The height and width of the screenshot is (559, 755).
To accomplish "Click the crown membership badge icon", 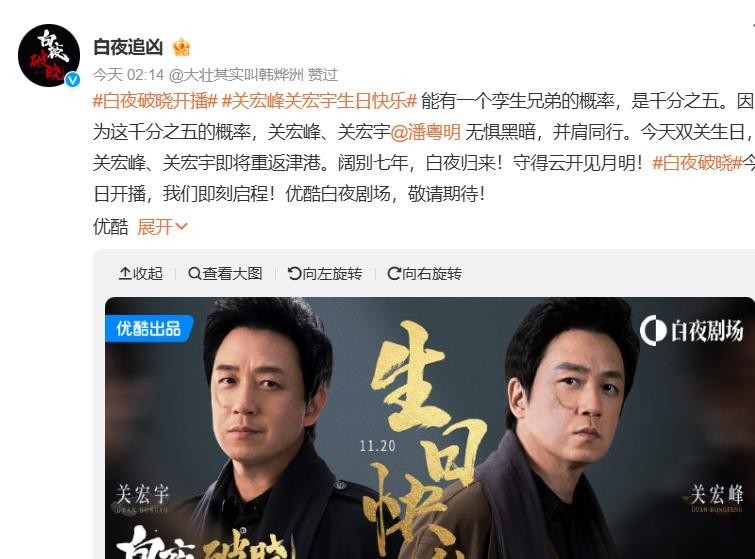I will 182,47.
